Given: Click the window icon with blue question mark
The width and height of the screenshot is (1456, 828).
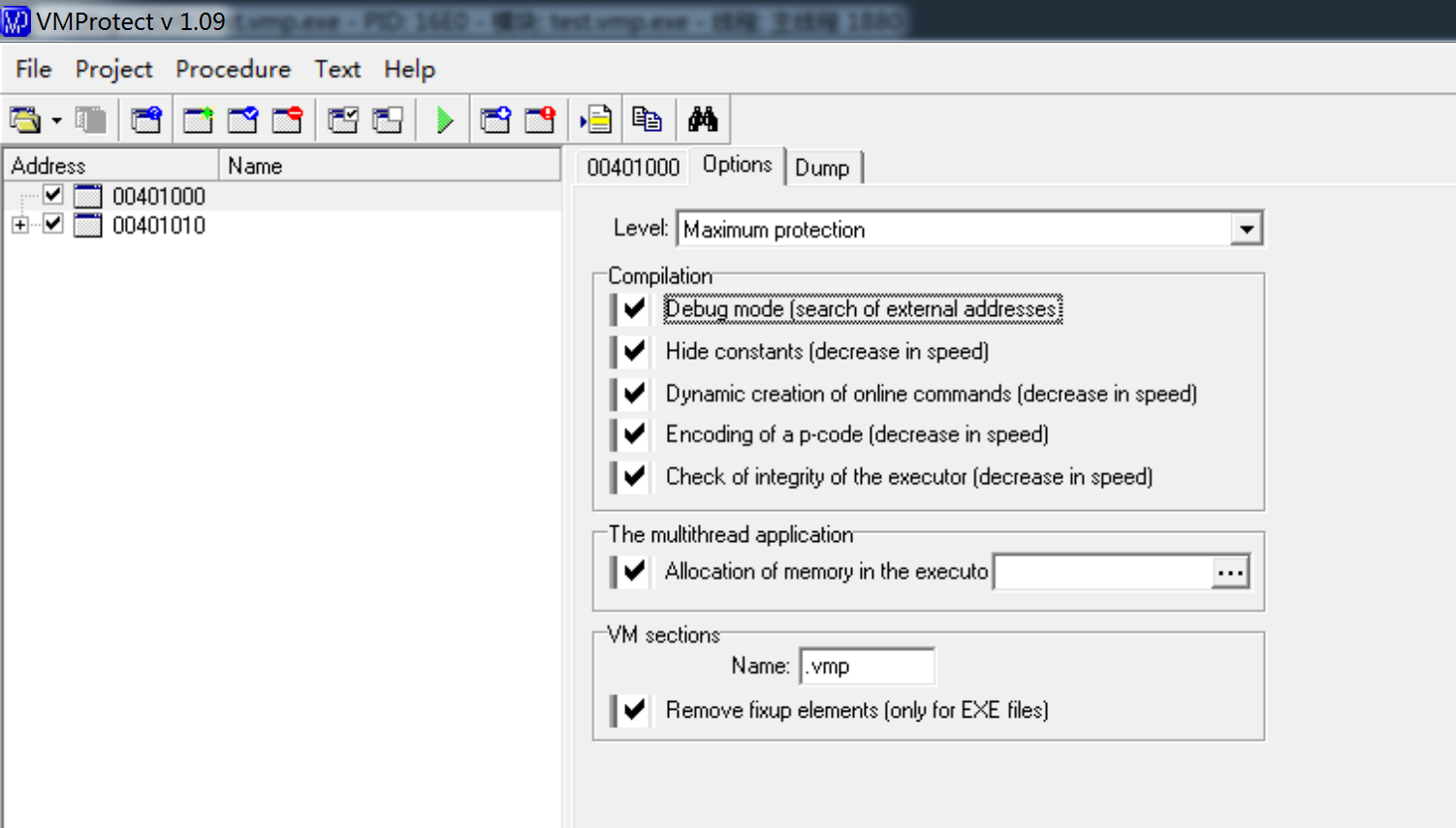Looking at the screenshot, I should click(147, 119).
